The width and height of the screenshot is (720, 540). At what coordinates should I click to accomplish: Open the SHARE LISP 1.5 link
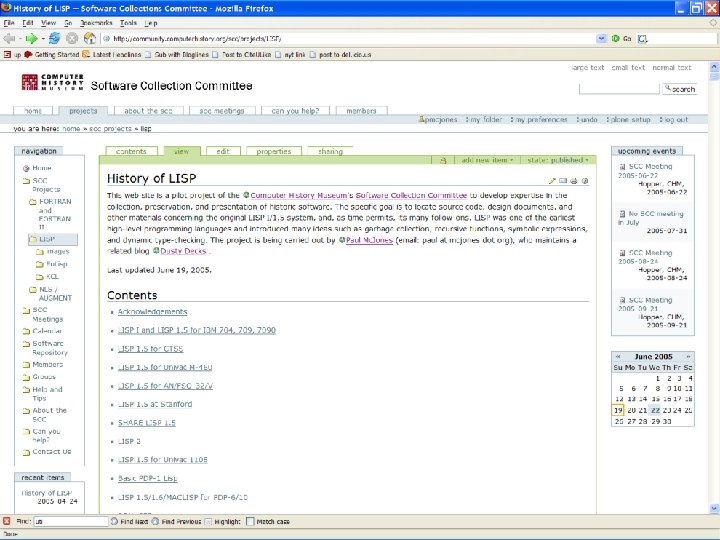[147, 423]
